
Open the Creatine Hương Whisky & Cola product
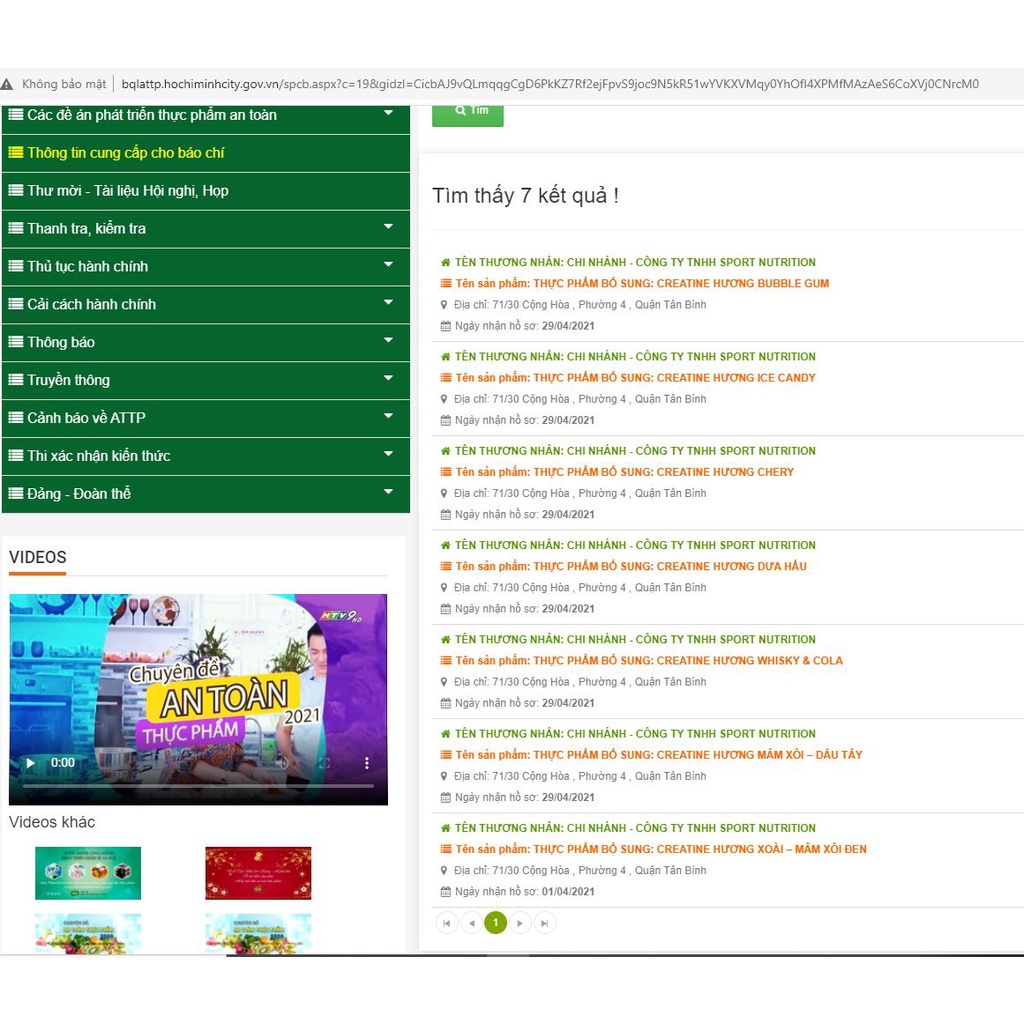[x=649, y=661]
